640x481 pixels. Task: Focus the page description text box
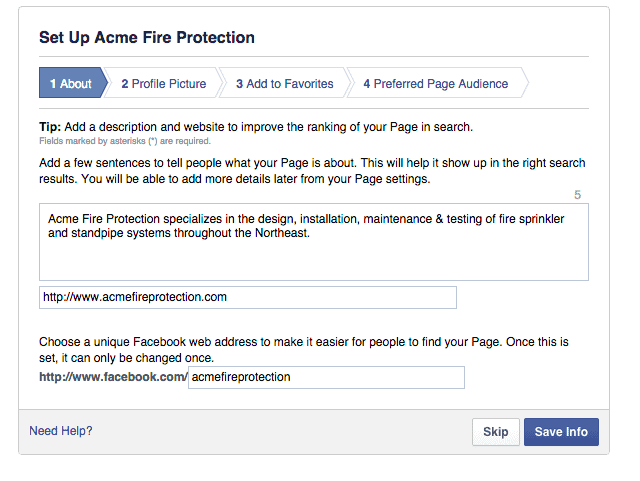[314, 242]
